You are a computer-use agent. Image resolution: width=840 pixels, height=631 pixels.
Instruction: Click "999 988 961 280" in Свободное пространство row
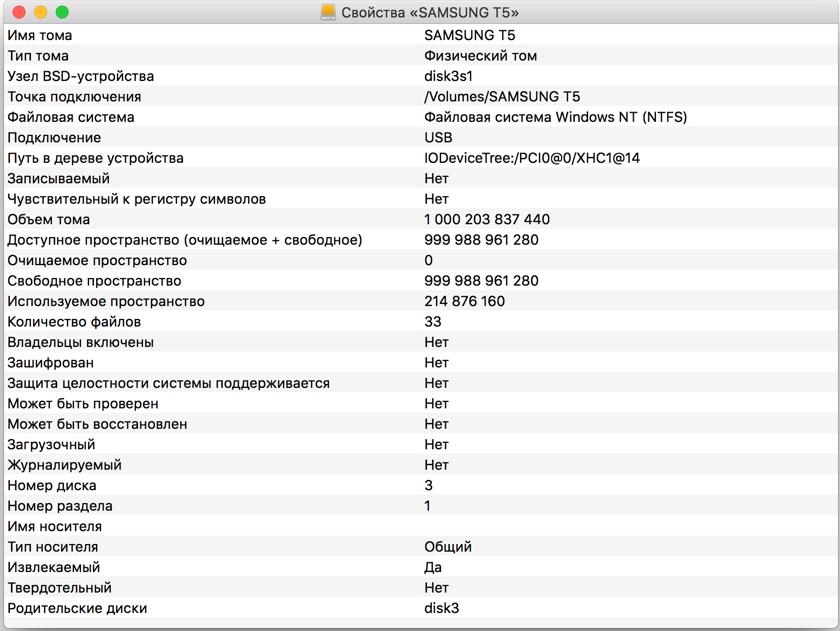[x=481, y=281]
